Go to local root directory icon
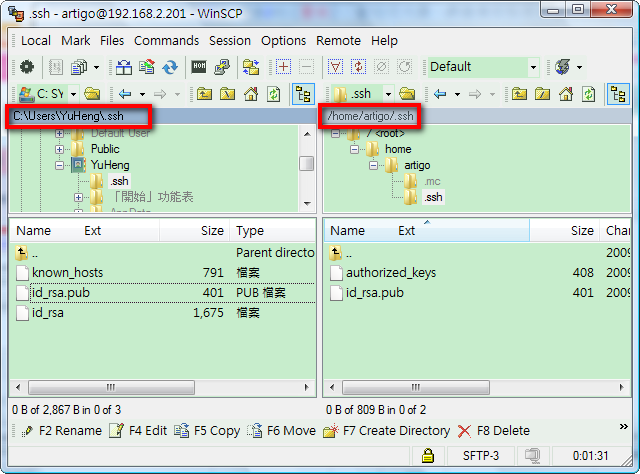Image resolution: width=640 pixels, height=474 pixels. pos(228,94)
